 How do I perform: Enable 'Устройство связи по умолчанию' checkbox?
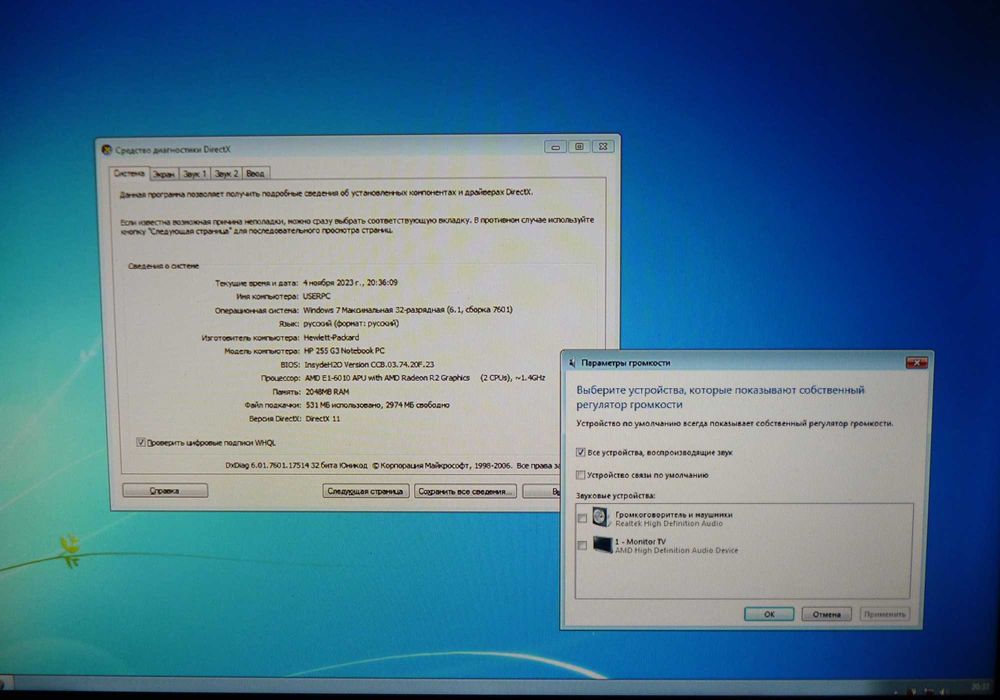pos(580,475)
